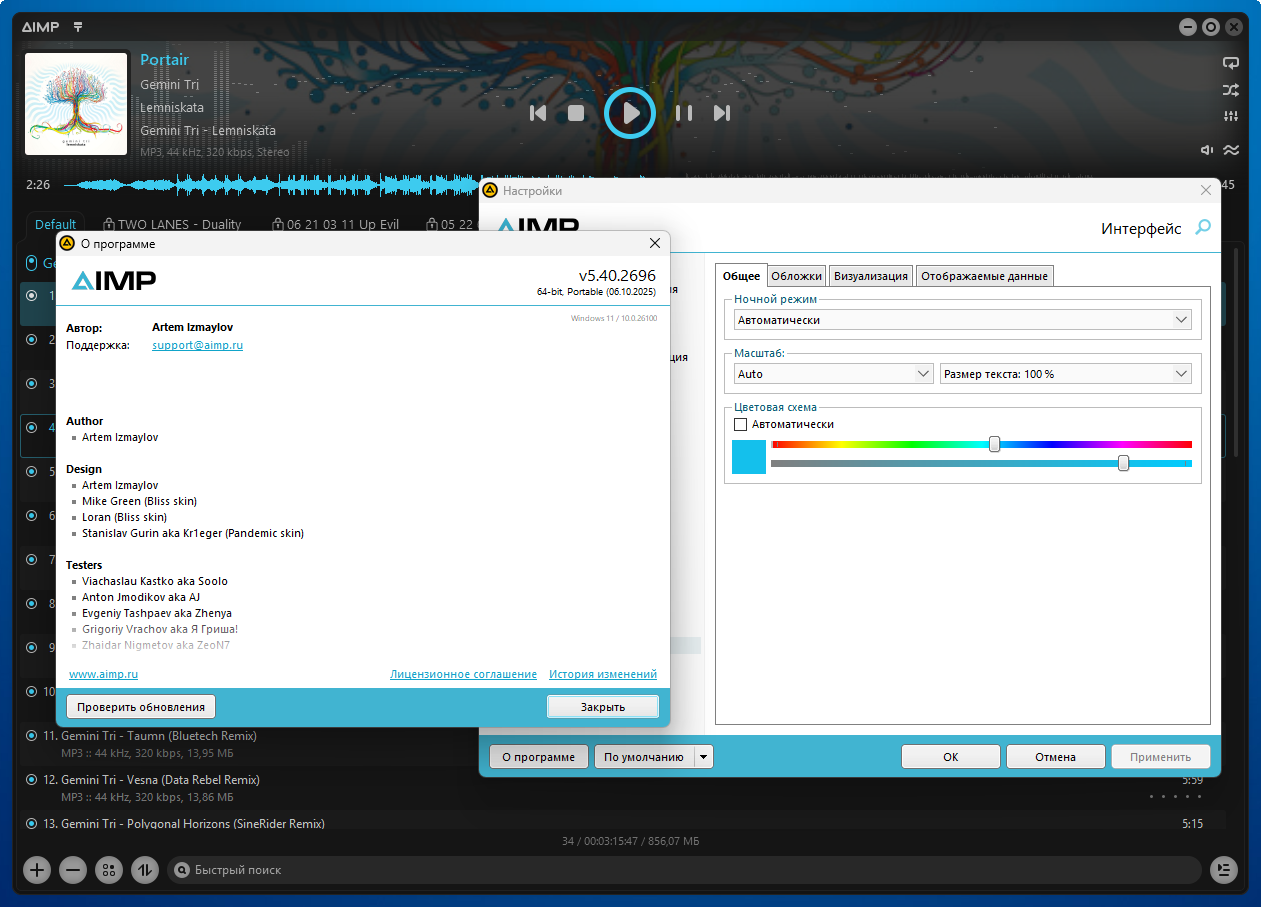Expand the Ночной режим dropdown
The width and height of the screenshot is (1261, 907).
tap(1182, 320)
